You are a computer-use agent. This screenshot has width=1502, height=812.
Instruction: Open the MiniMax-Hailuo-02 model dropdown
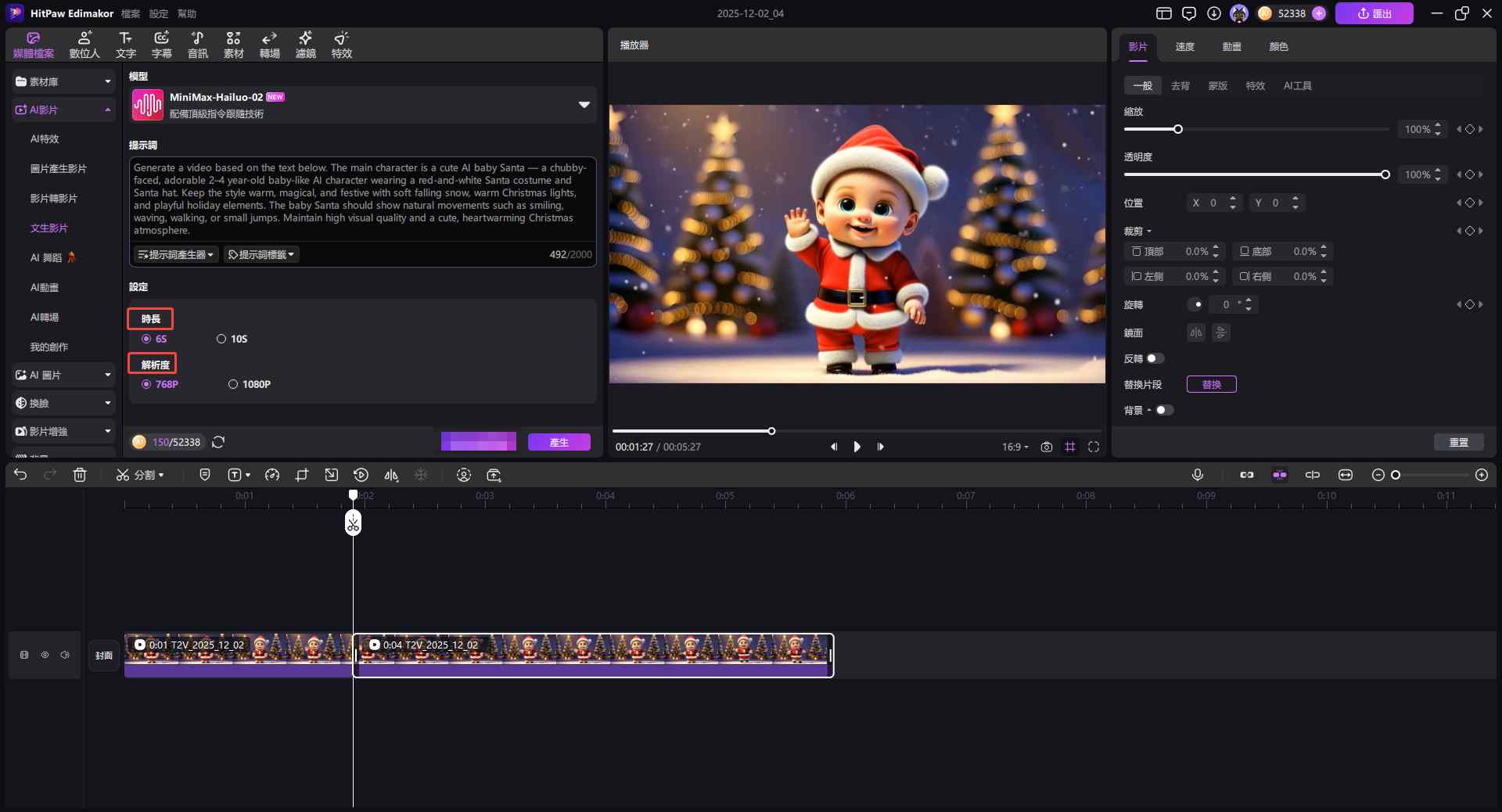point(584,105)
